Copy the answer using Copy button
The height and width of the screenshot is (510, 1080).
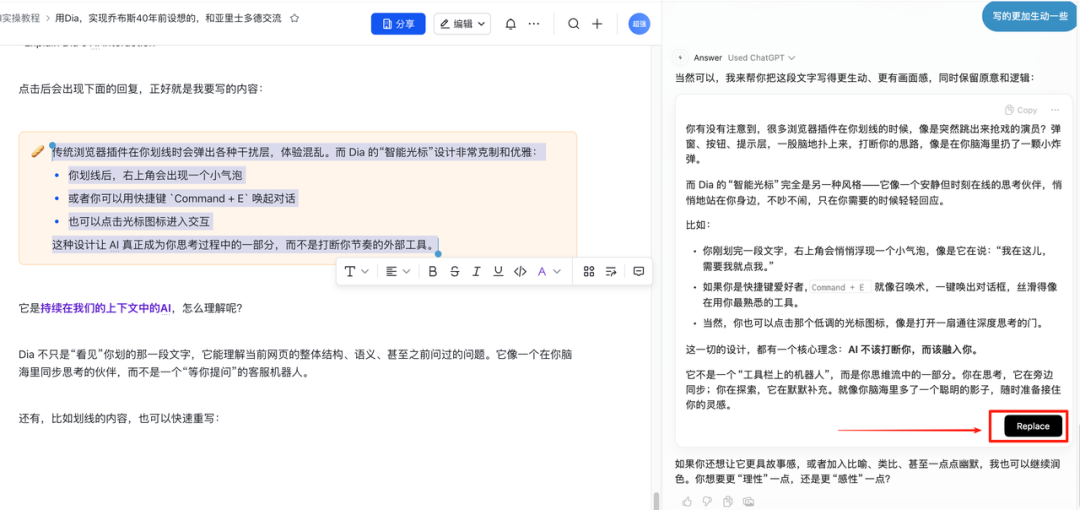(1021, 110)
